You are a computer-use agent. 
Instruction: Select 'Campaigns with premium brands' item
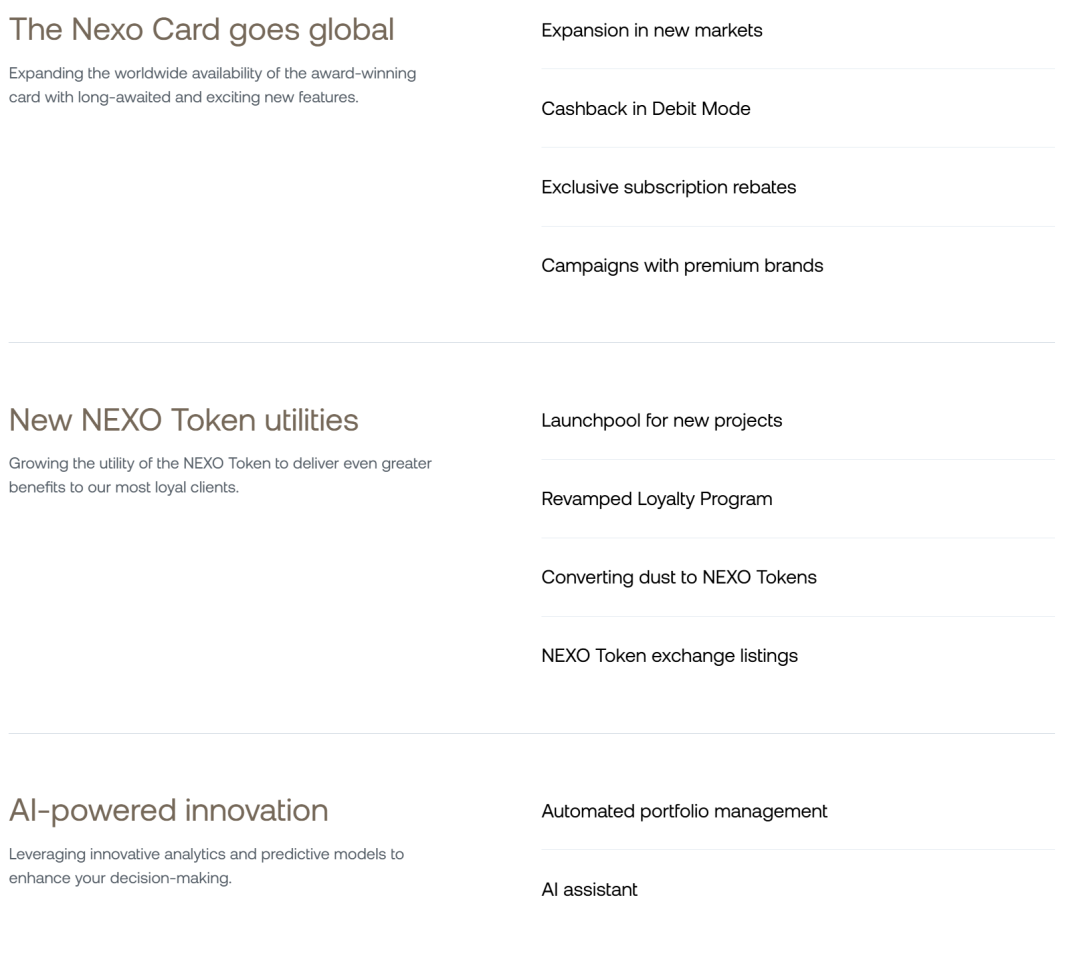coord(682,266)
